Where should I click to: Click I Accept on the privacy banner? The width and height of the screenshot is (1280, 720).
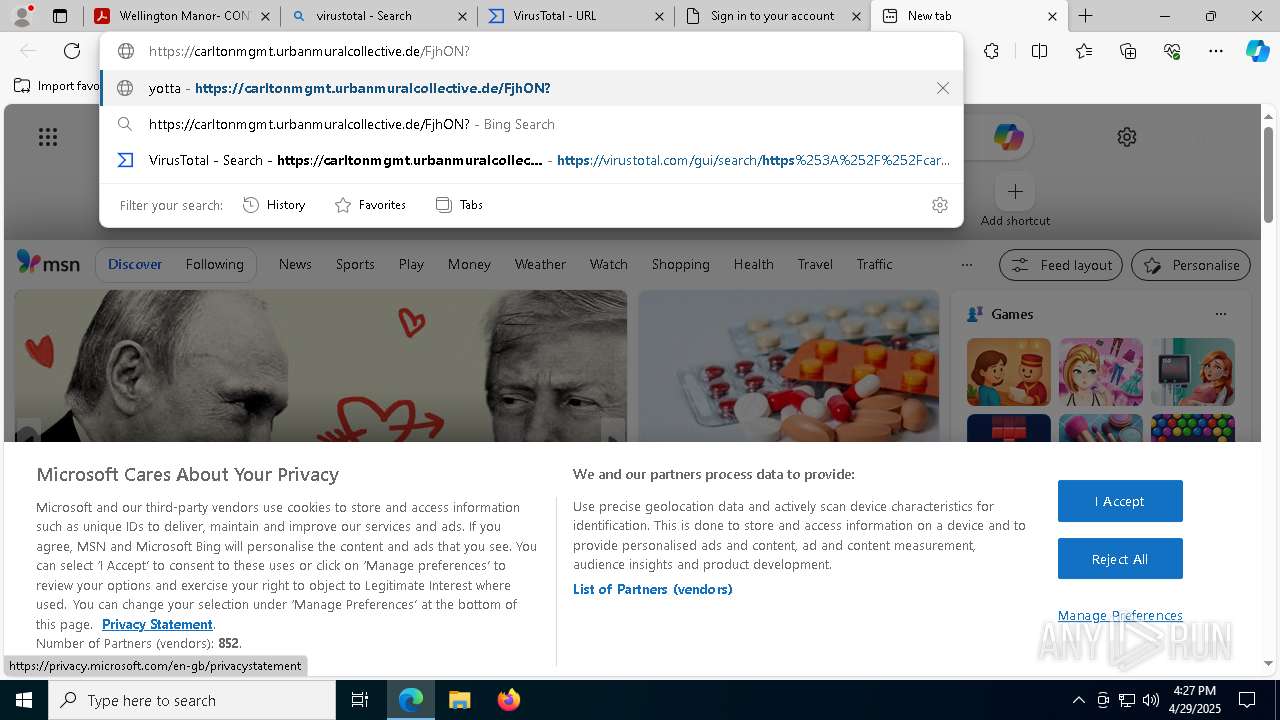pyautogui.click(x=1120, y=501)
